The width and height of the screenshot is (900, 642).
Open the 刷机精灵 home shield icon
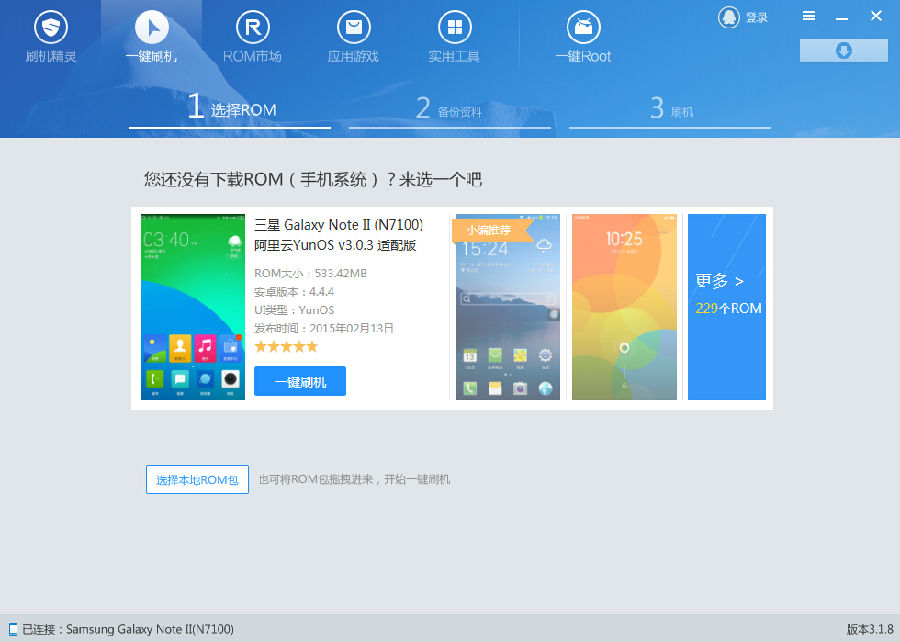(x=51, y=27)
